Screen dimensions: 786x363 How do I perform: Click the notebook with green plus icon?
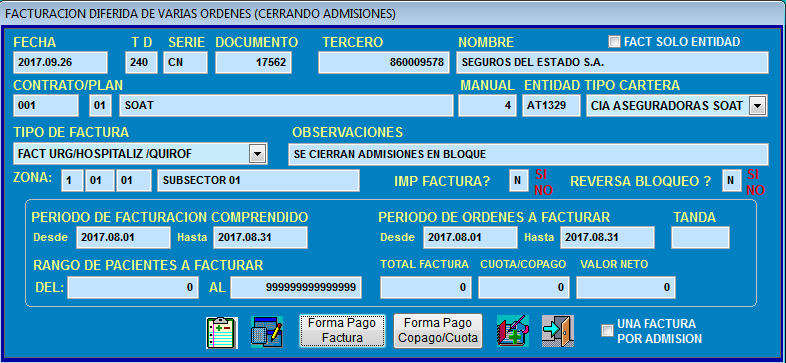[513, 331]
